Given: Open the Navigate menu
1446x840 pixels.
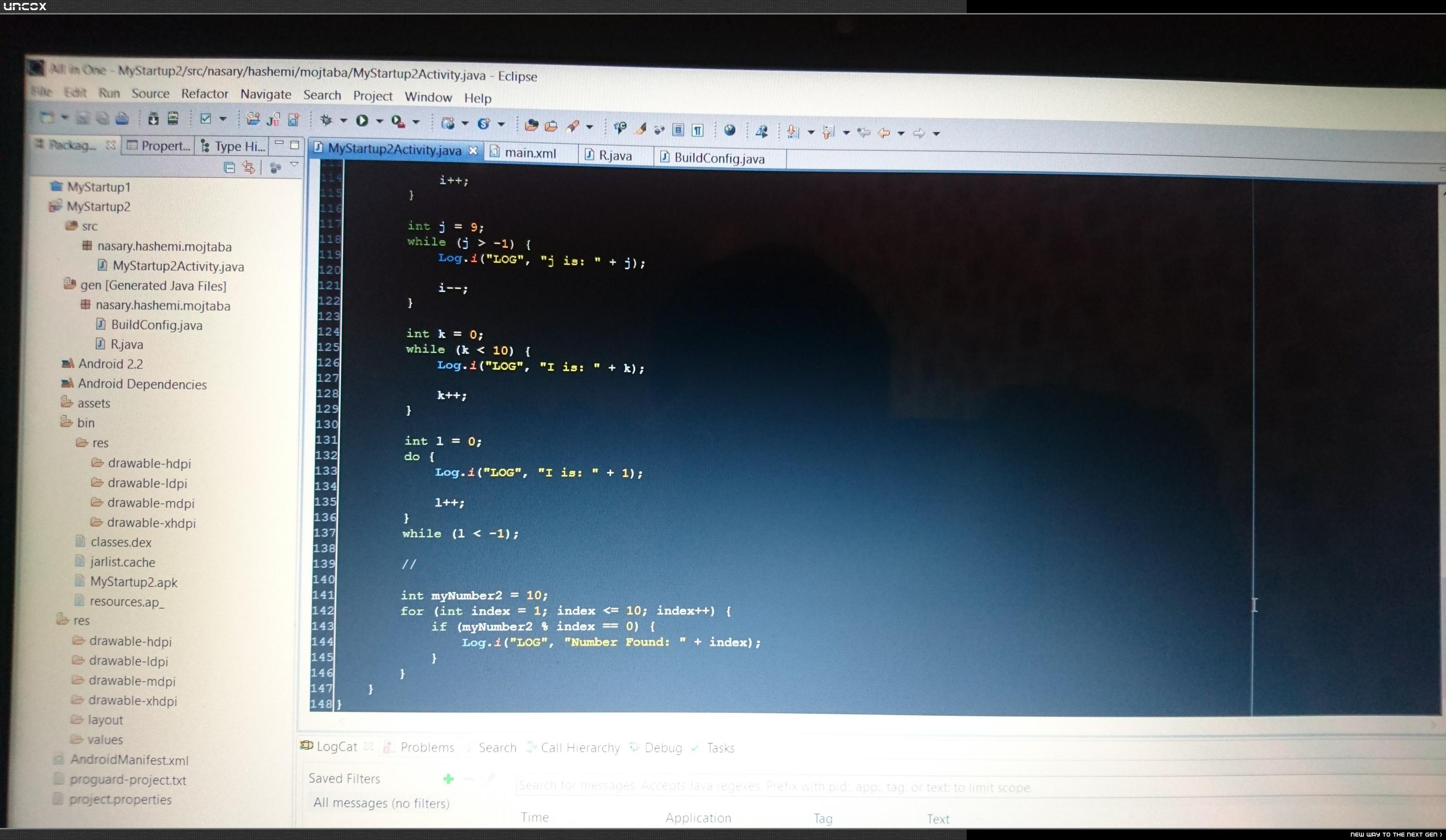Looking at the screenshot, I should tap(266, 95).
